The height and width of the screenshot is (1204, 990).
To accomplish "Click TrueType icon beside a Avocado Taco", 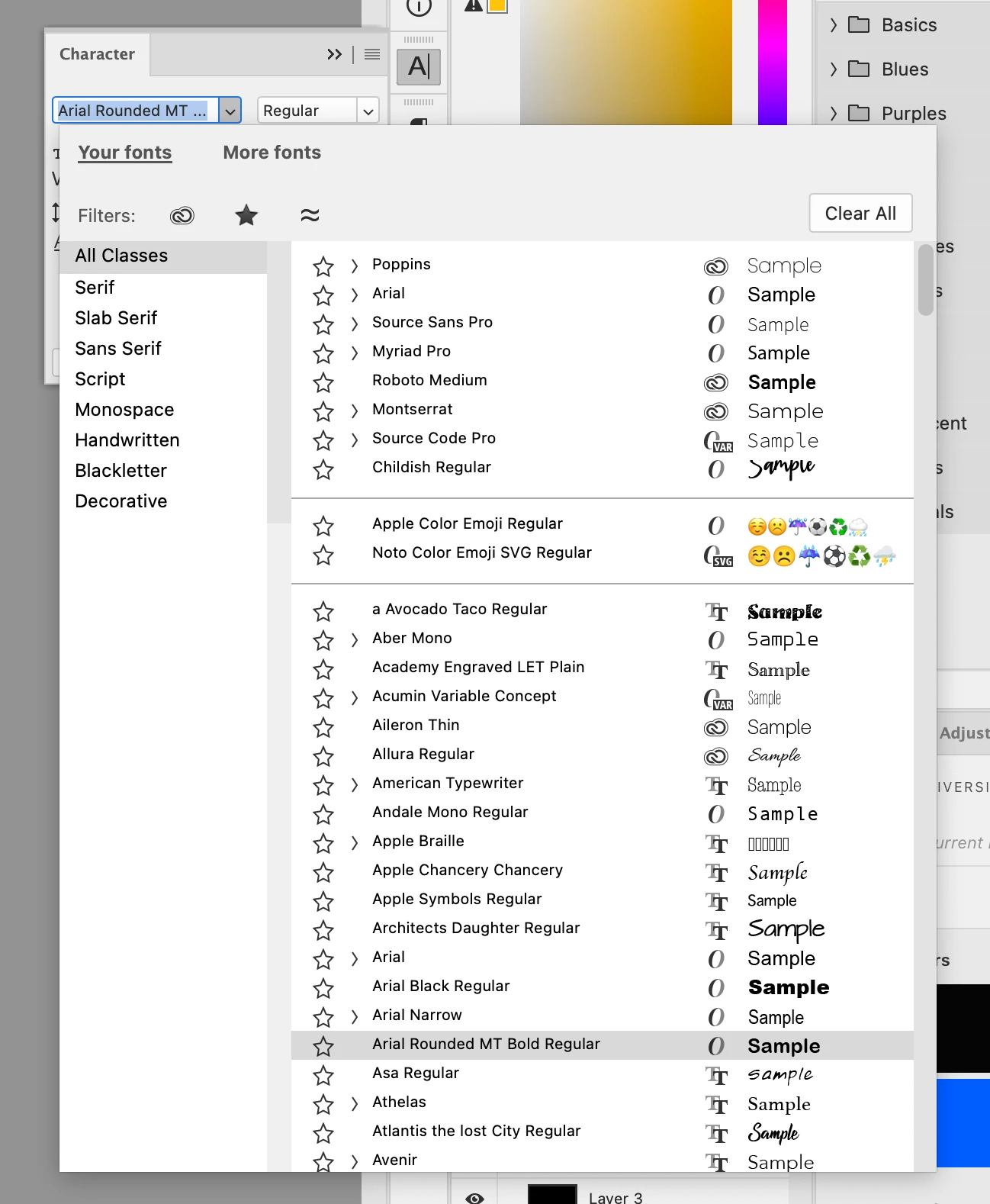I will click(x=716, y=611).
